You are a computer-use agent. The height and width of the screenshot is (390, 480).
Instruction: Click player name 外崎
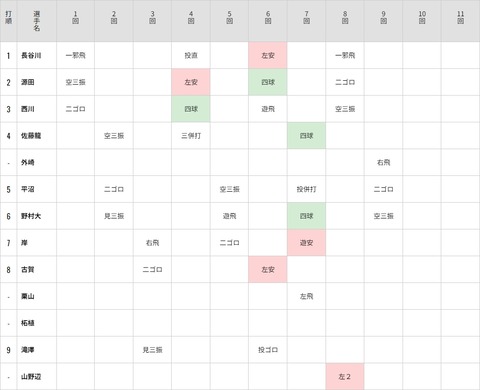[28, 162]
